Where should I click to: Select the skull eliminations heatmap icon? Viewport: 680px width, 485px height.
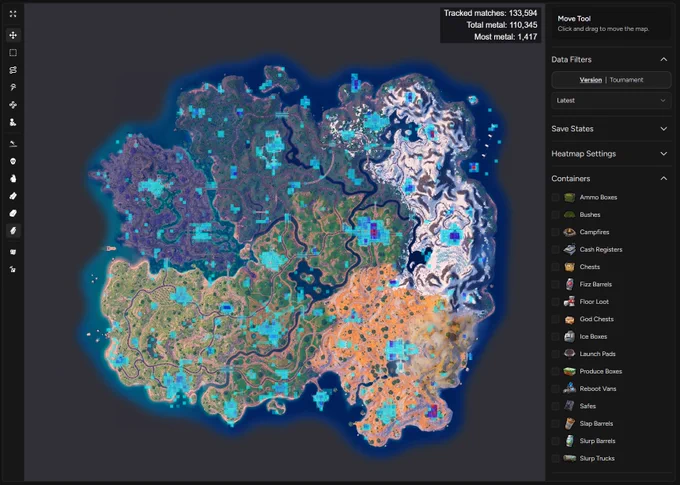(x=13, y=161)
